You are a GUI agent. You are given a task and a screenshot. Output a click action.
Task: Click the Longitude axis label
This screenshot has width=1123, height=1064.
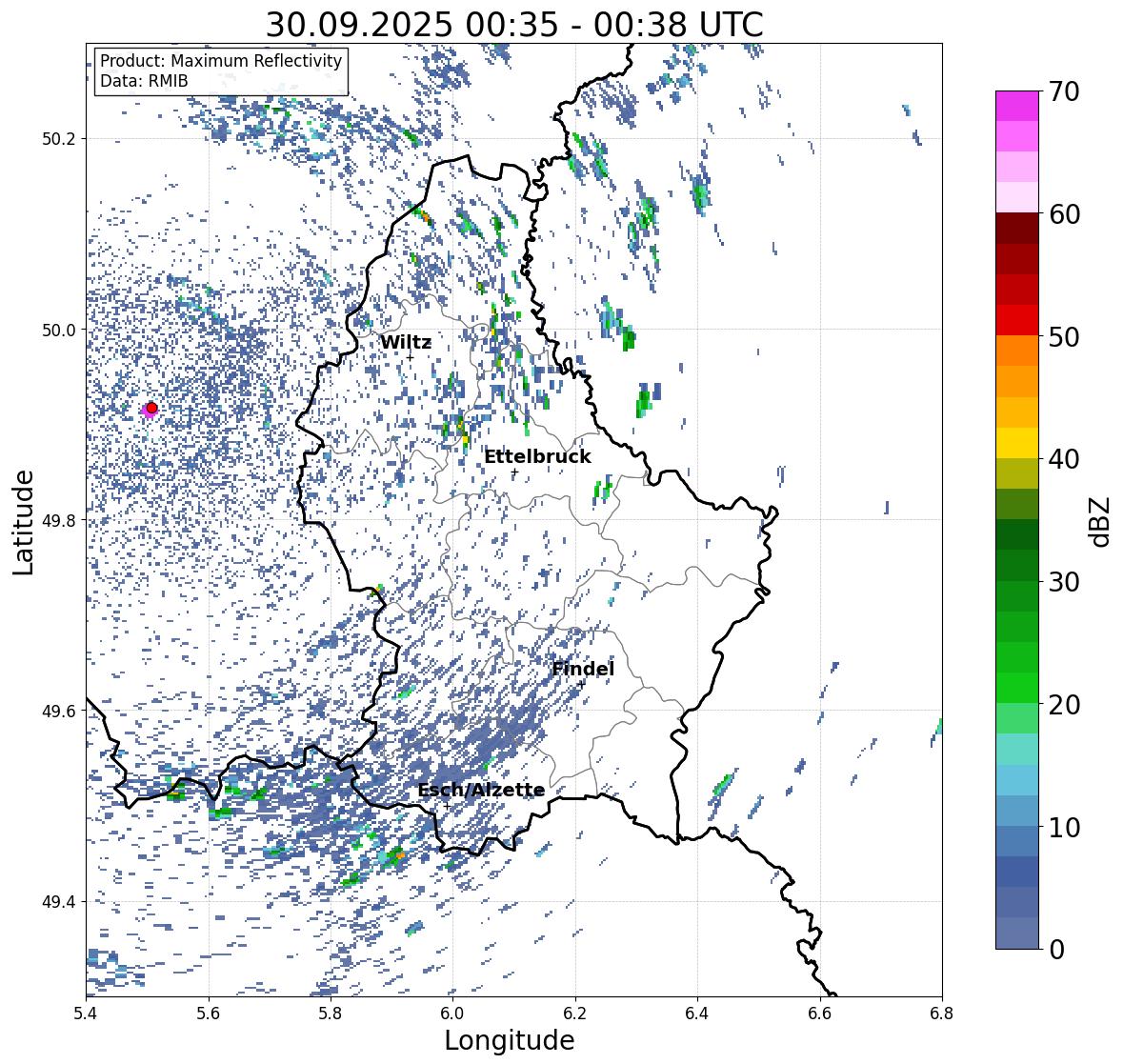[x=510, y=1040]
